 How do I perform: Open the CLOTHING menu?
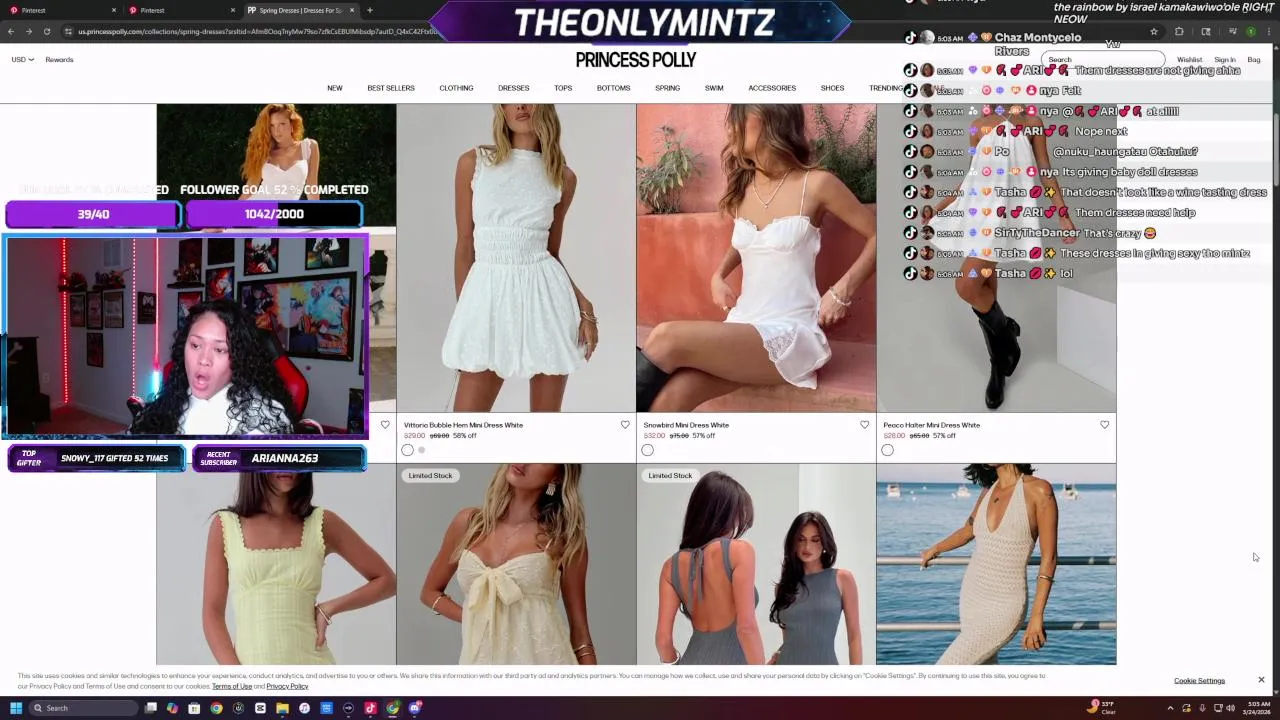(x=456, y=88)
